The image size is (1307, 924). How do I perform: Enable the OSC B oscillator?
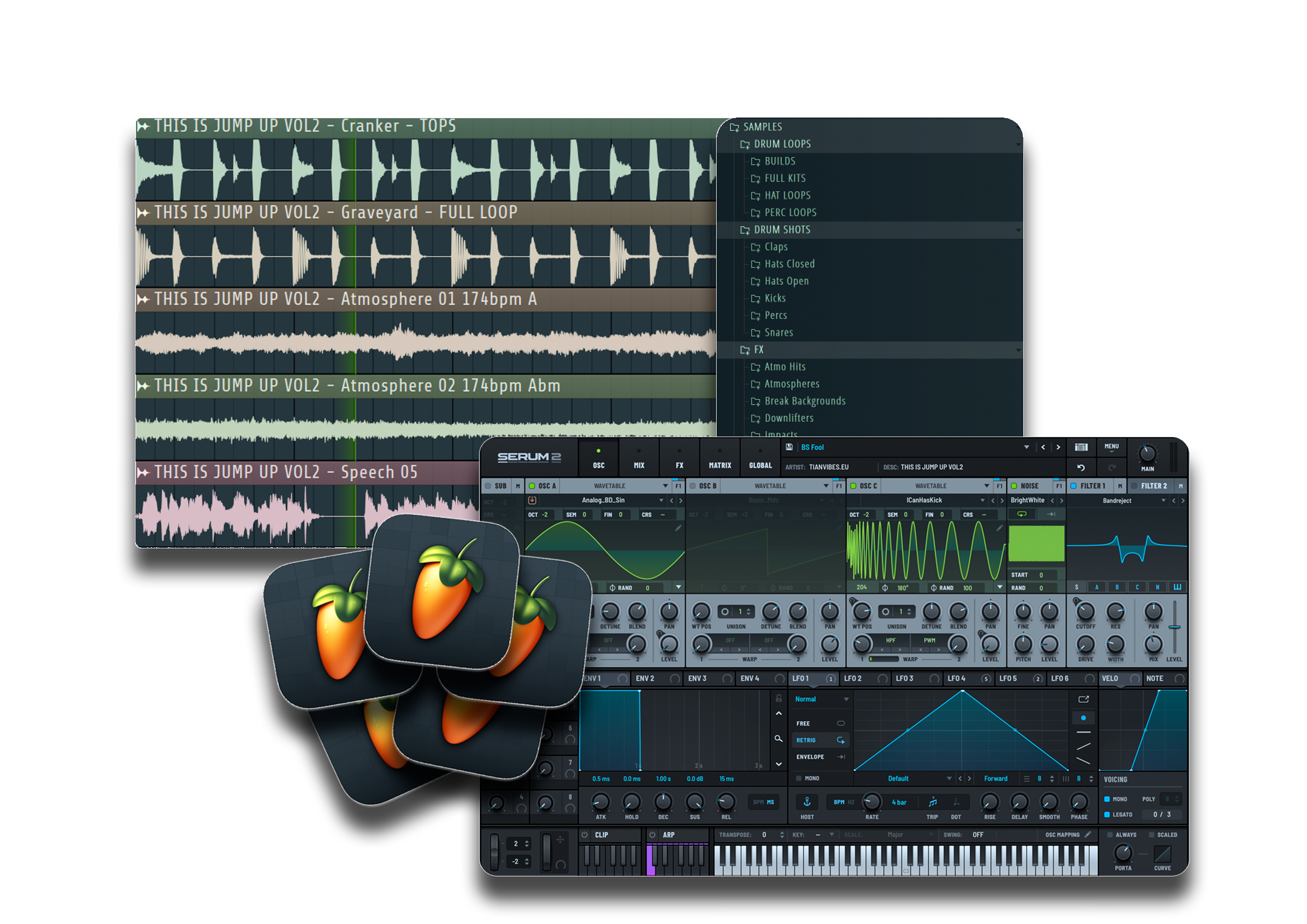(693, 486)
